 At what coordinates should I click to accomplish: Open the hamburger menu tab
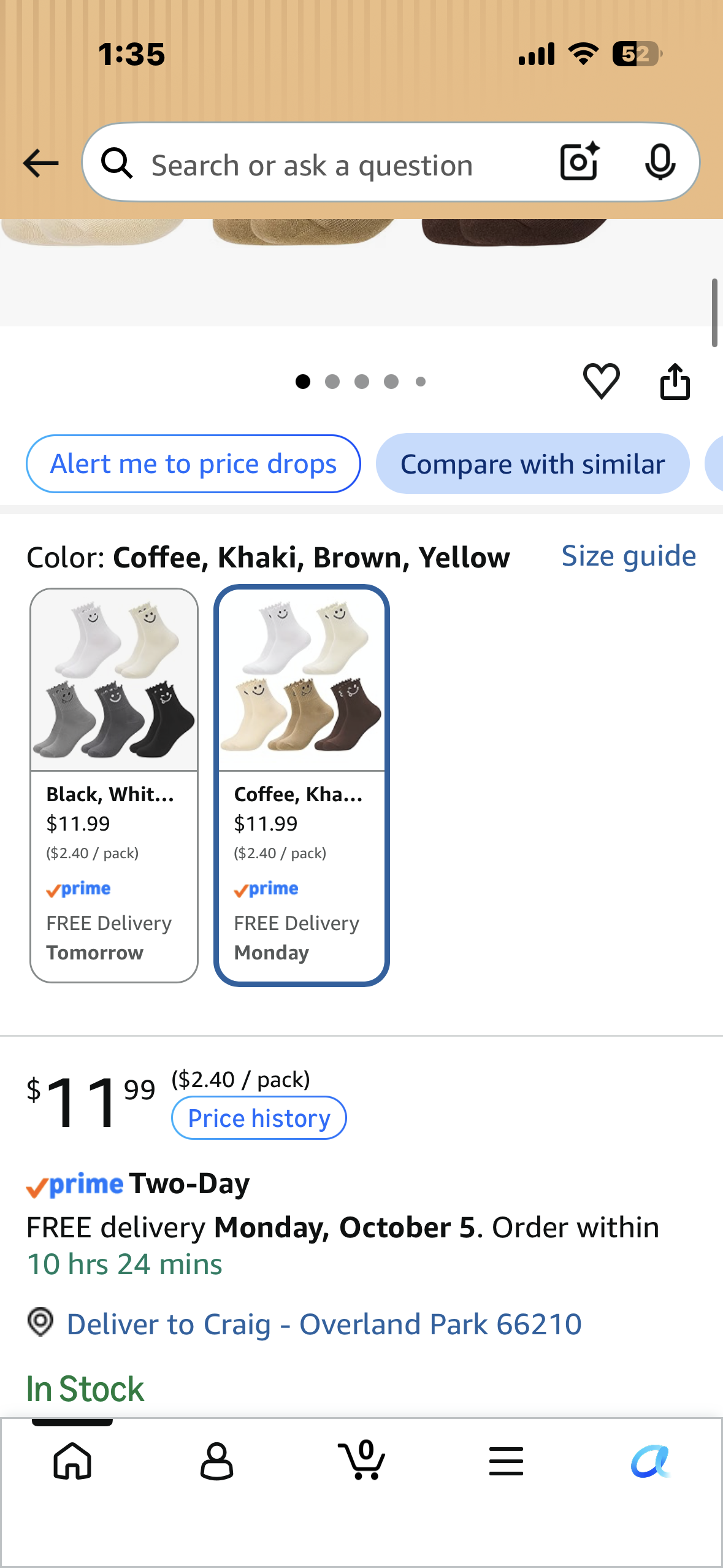(506, 1461)
